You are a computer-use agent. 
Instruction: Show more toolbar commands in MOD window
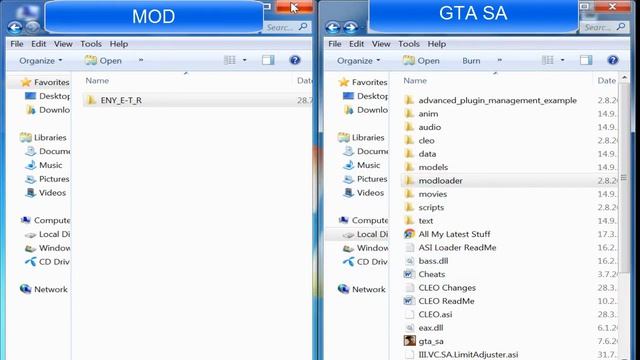tap(141, 60)
